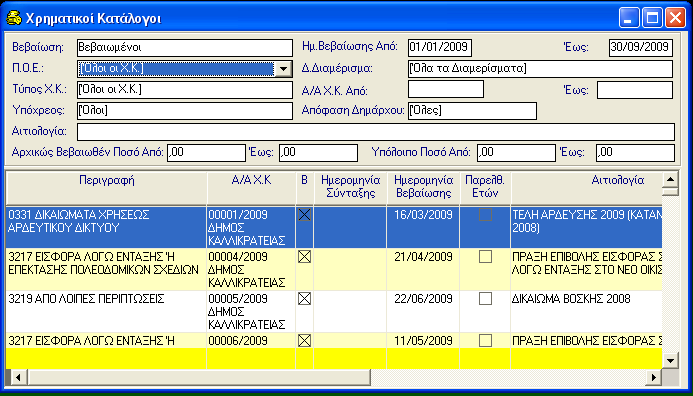The image size is (693, 396).
Task: Toggle Παρελθ. Ετών checkbox for 11/05/2009 row
Action: (485, 340)
